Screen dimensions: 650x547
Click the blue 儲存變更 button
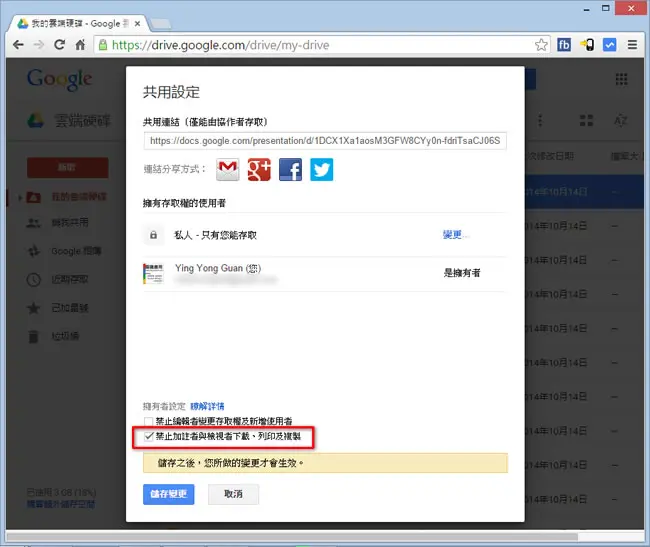169,494
